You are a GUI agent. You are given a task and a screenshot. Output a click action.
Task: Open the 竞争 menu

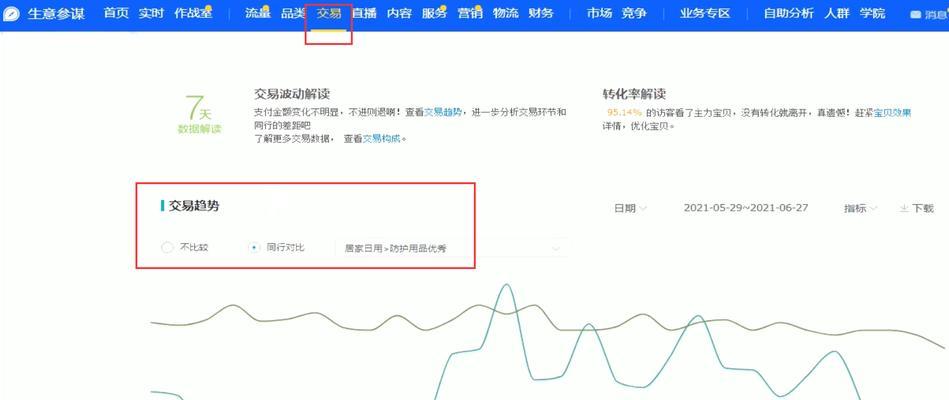[x=634, y=13]
